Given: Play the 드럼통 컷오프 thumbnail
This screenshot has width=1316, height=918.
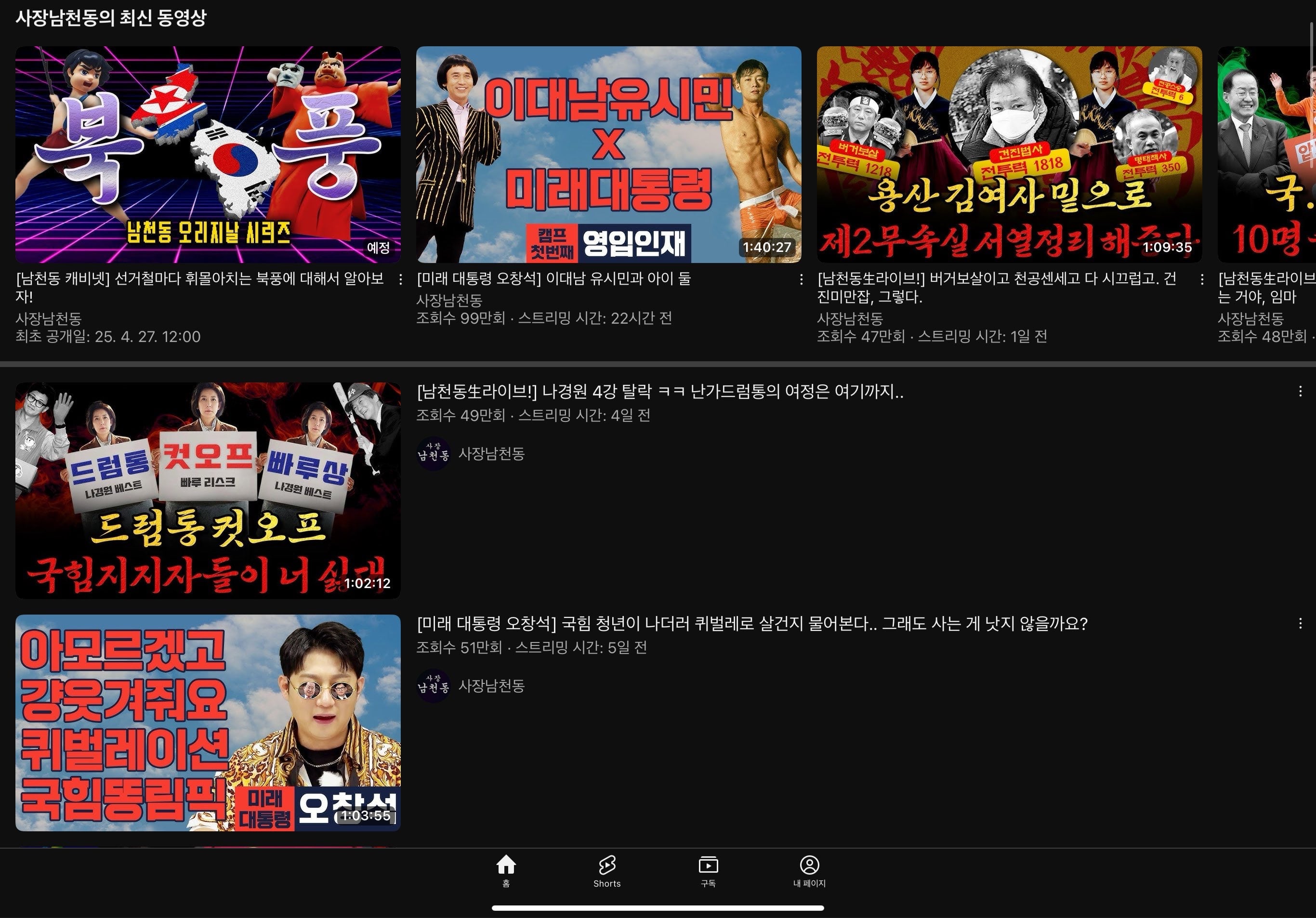Looking at the screenshot, I should [208, 490].
